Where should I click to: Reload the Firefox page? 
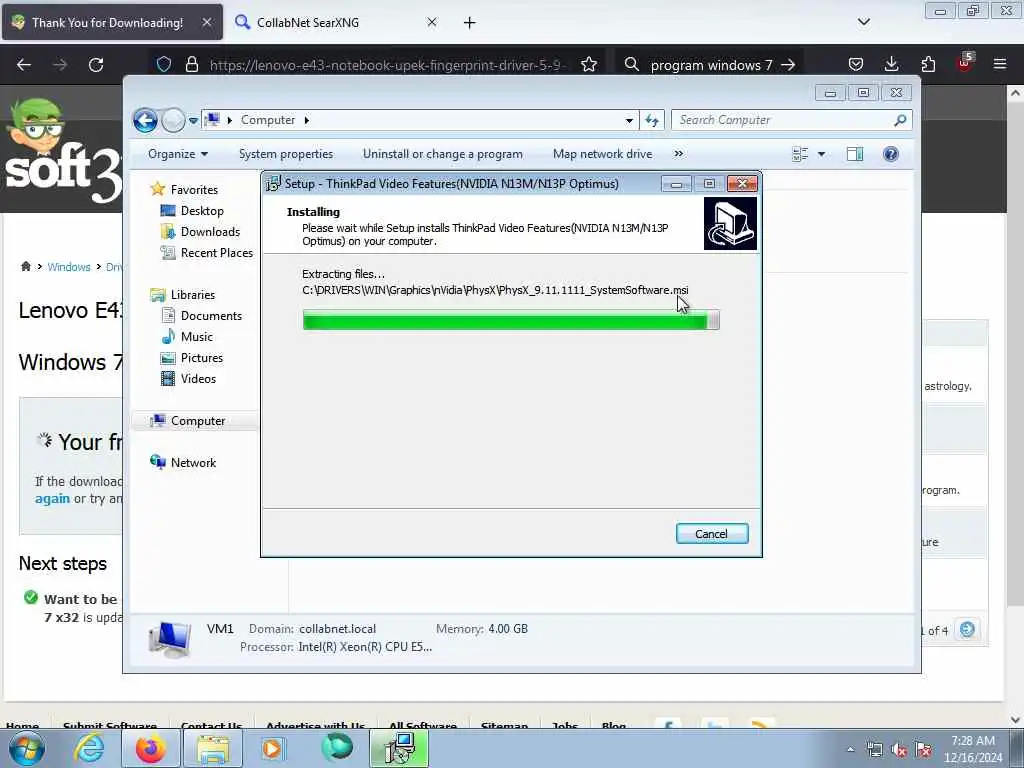pyautogui.click(x=96, y=65)
